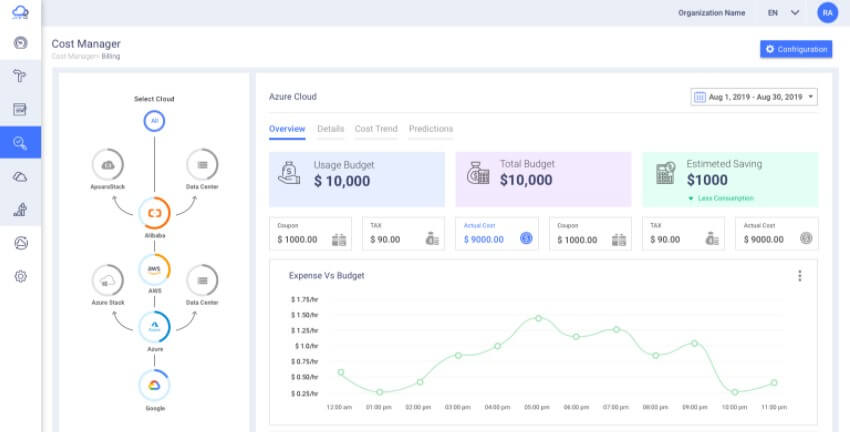Viewport: 850px width, 432px height.
Task: Click the Billing breadcrumb
Action: pyautogui.click(x=111, y=56)
